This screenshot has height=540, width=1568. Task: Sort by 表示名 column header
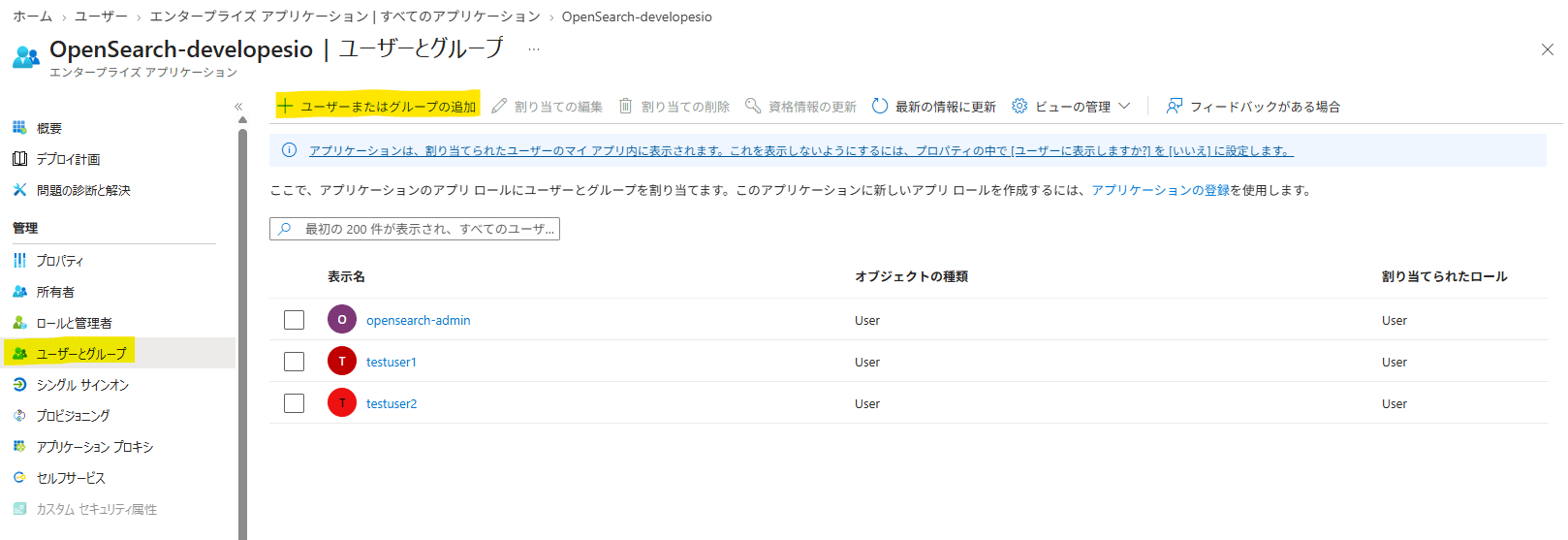[346, 276]
